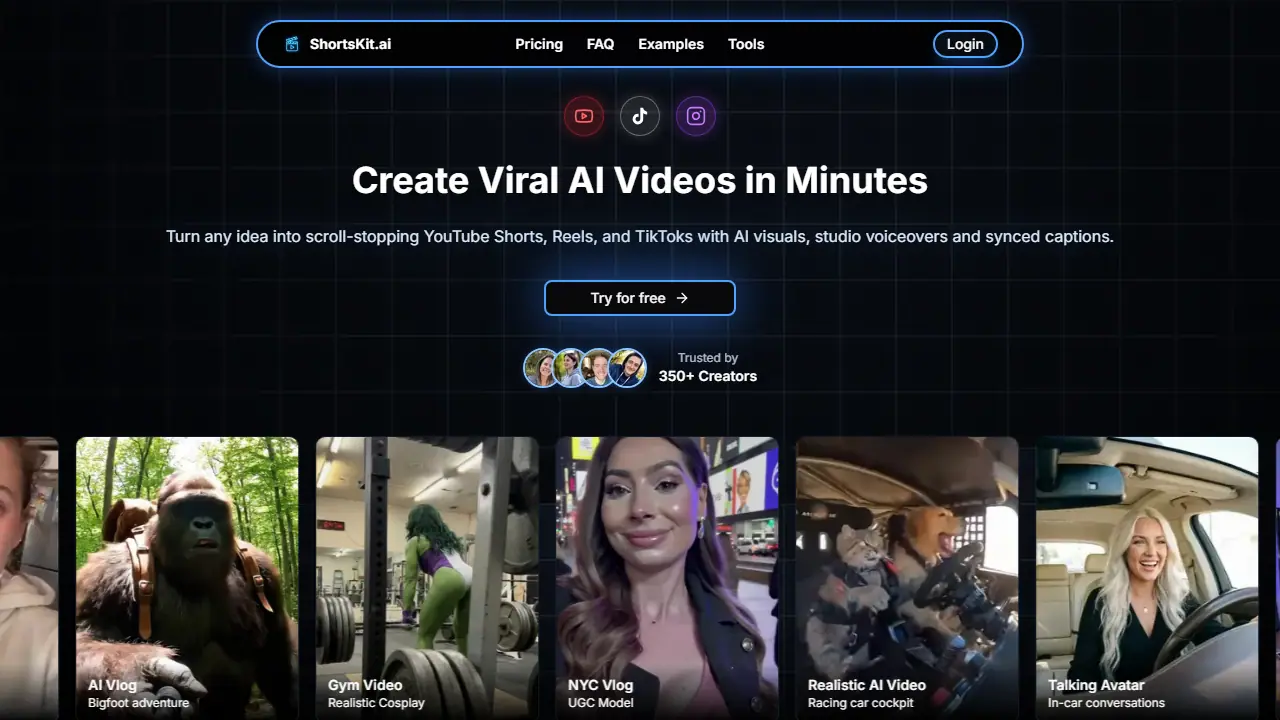Click the ShortsKit.ai brand name link
The width and height of the screenshot is (1280, 720).
coord(350,44)
